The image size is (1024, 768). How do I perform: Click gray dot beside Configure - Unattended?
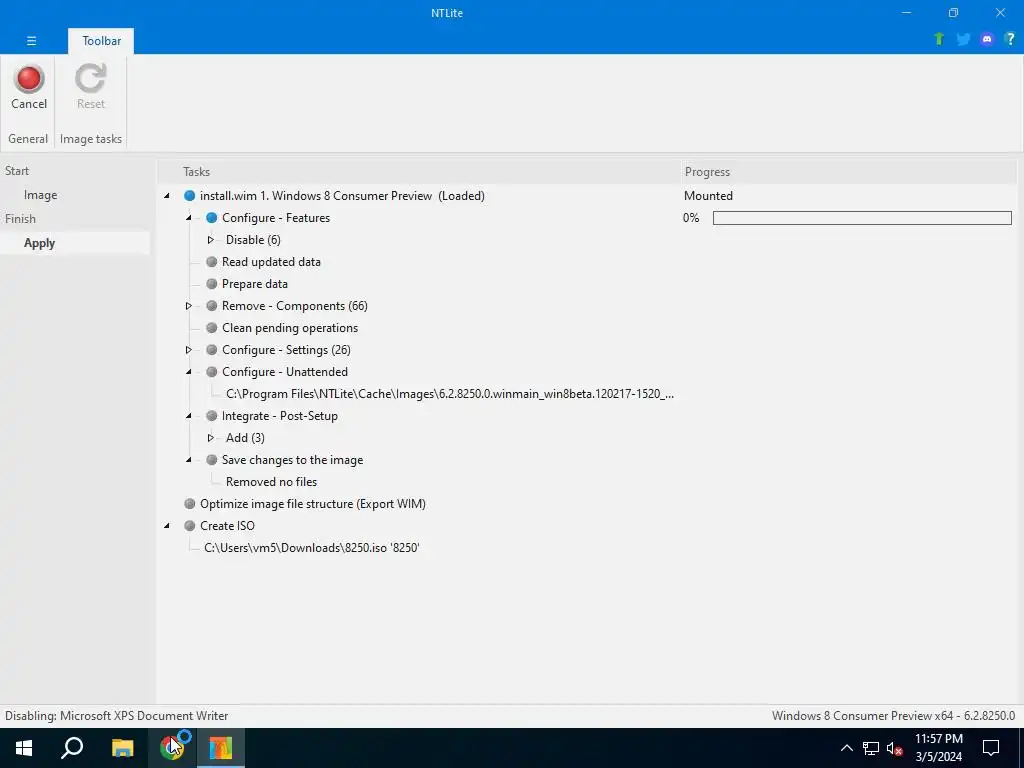click(212, 372)
